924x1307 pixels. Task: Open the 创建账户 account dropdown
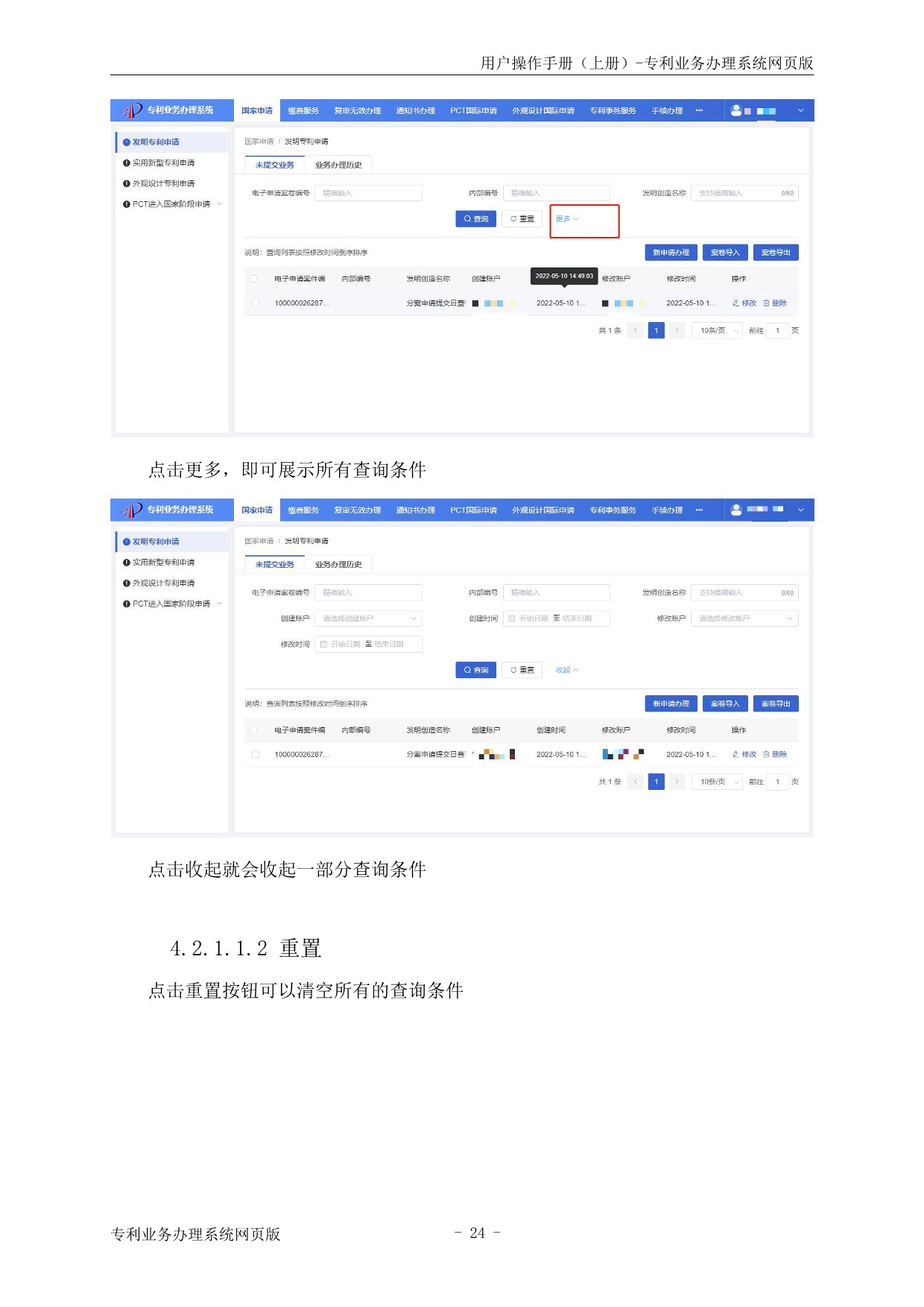pyautogui.click(x=368, y=618)
